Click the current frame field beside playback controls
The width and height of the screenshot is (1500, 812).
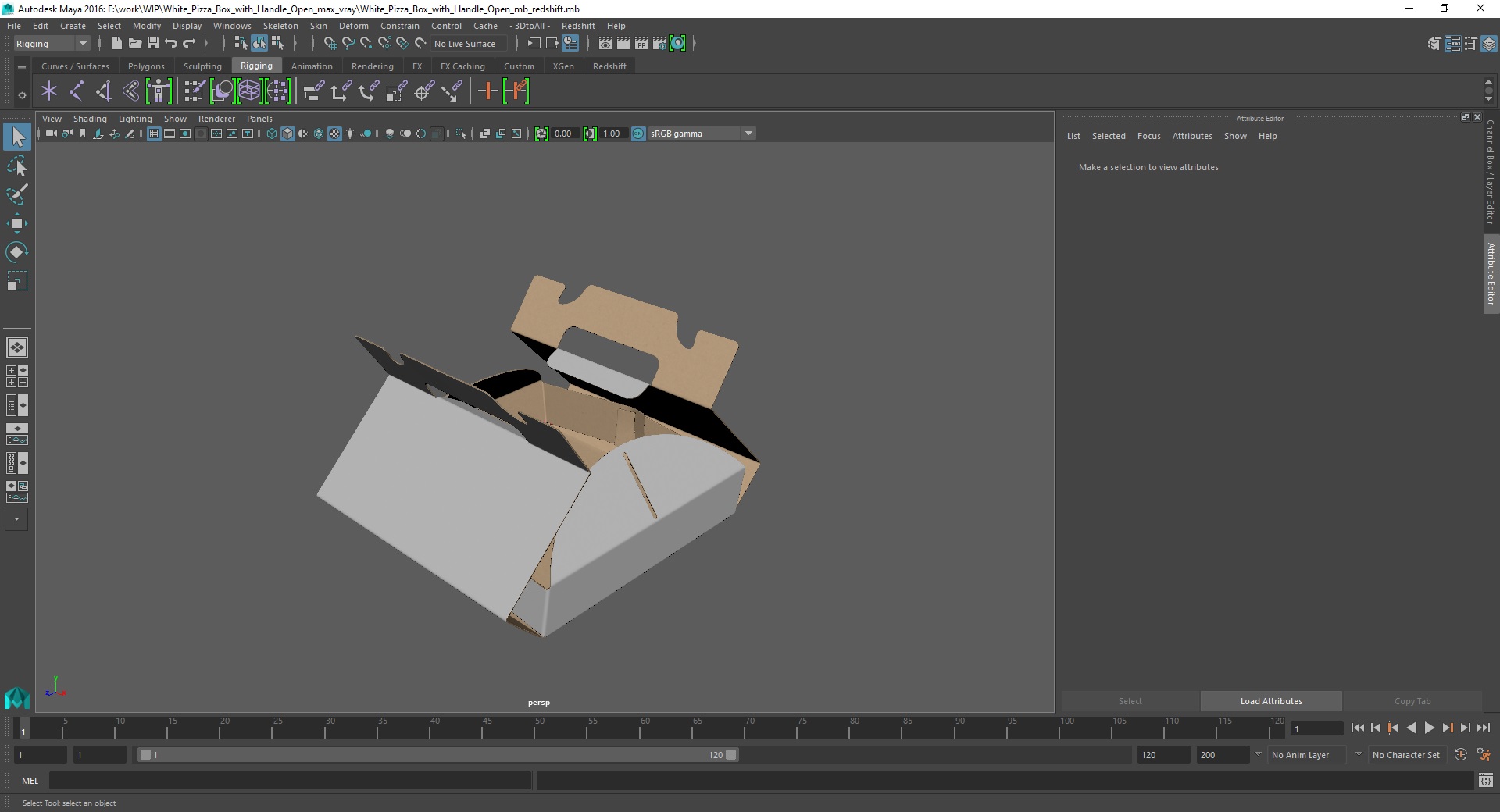1317,728
